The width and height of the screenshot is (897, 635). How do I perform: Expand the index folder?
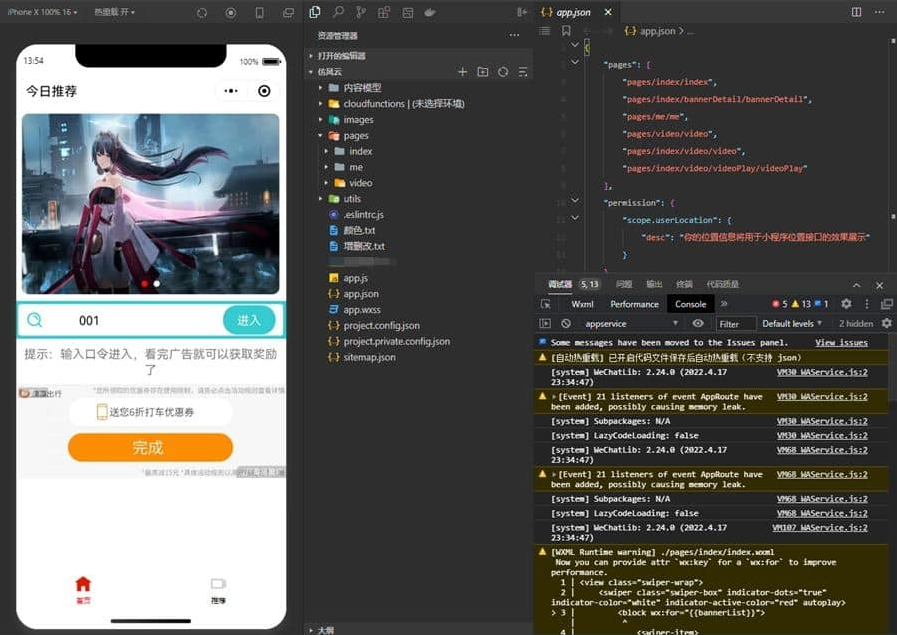[326, 151]
